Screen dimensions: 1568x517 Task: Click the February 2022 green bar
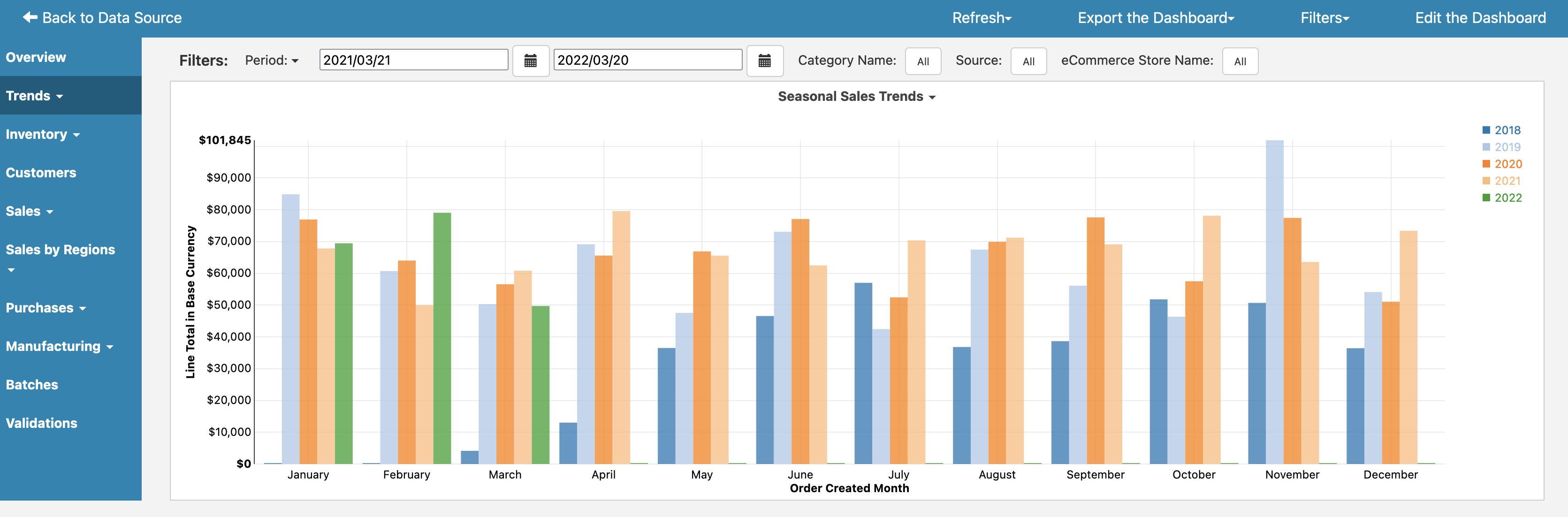tap(442, 338)
